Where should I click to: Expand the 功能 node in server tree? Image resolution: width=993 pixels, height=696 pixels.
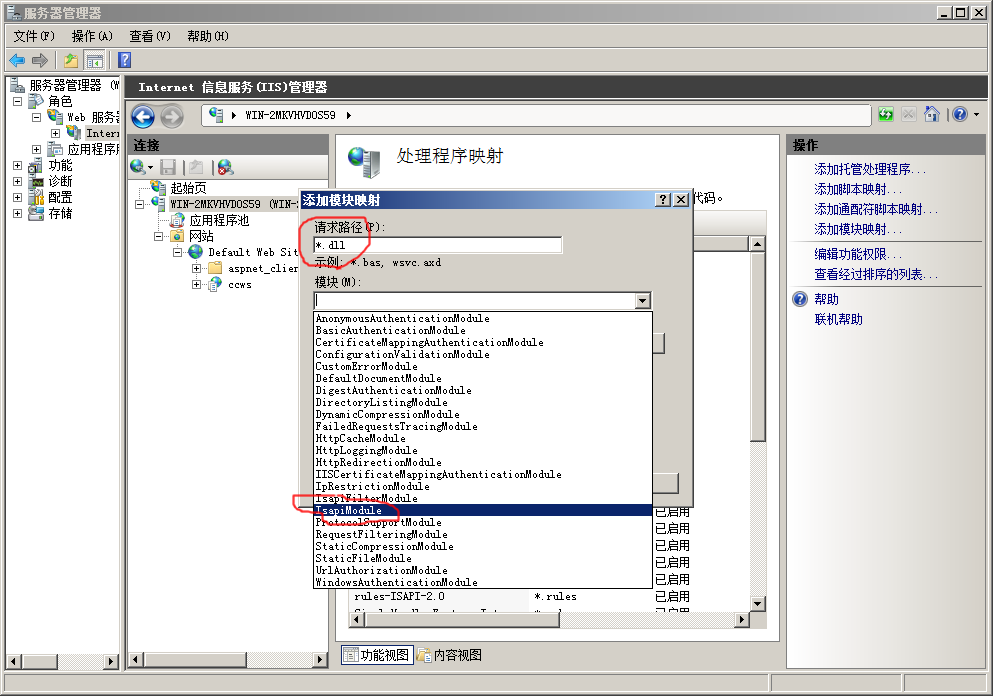(17, 165)
